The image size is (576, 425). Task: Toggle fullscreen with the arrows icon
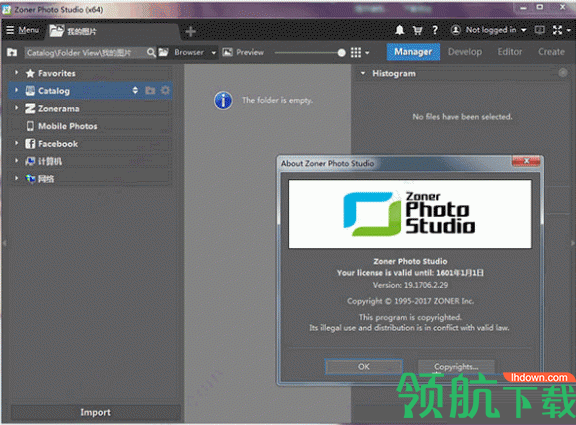click(557, 30)
